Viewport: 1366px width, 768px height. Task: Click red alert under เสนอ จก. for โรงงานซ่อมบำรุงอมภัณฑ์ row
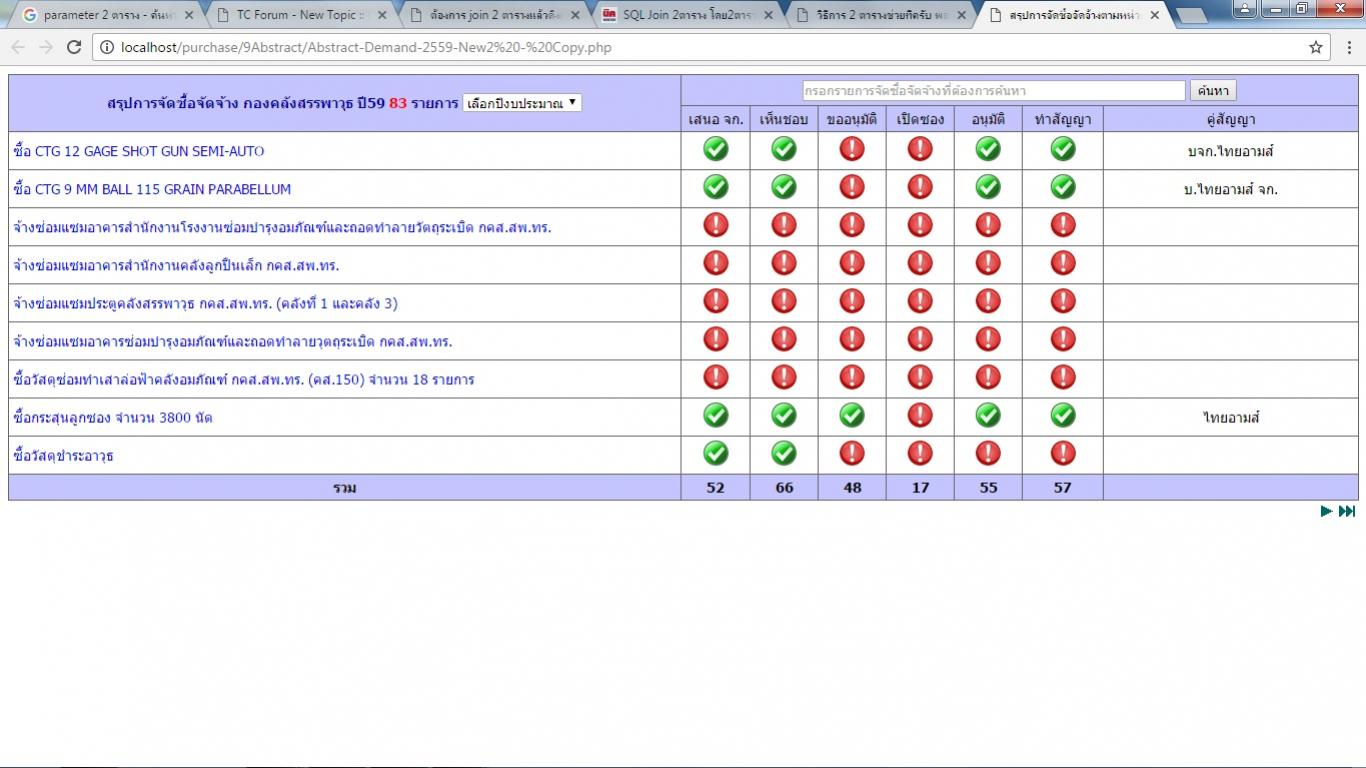tap(715, 225)
